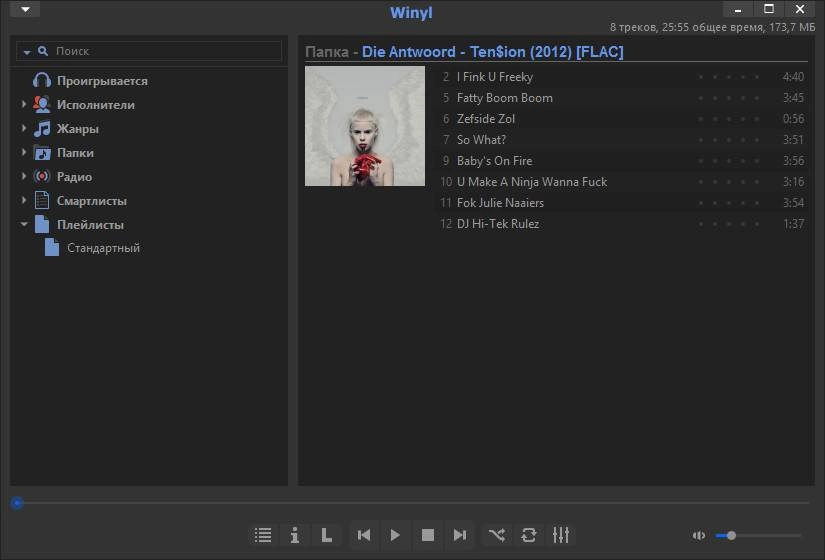Expand the Жанры node
The height and width of the screenshot is (560, 825).
(24, 128)
